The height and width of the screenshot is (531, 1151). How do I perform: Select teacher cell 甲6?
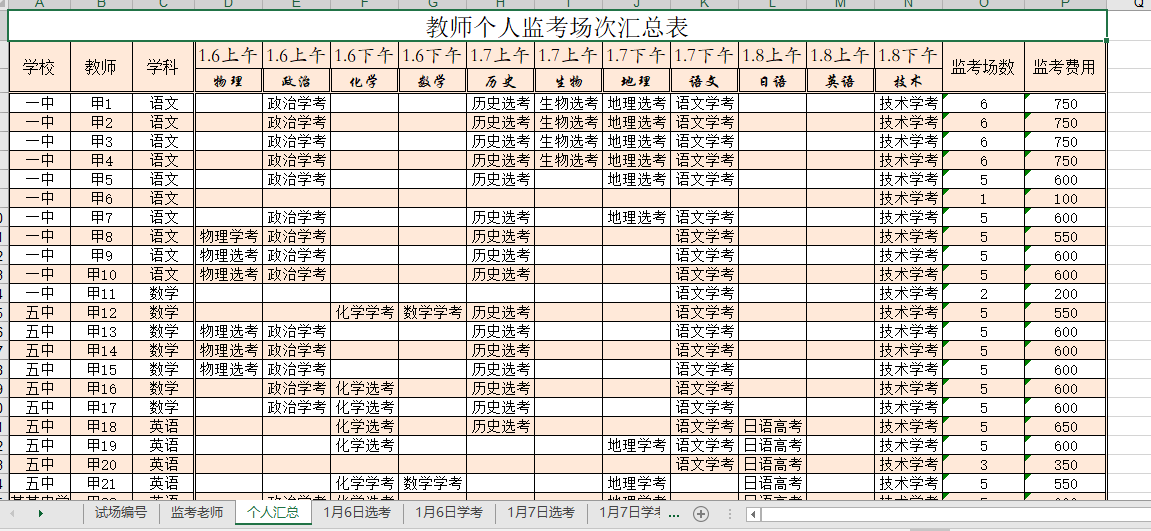pos(101,198)
